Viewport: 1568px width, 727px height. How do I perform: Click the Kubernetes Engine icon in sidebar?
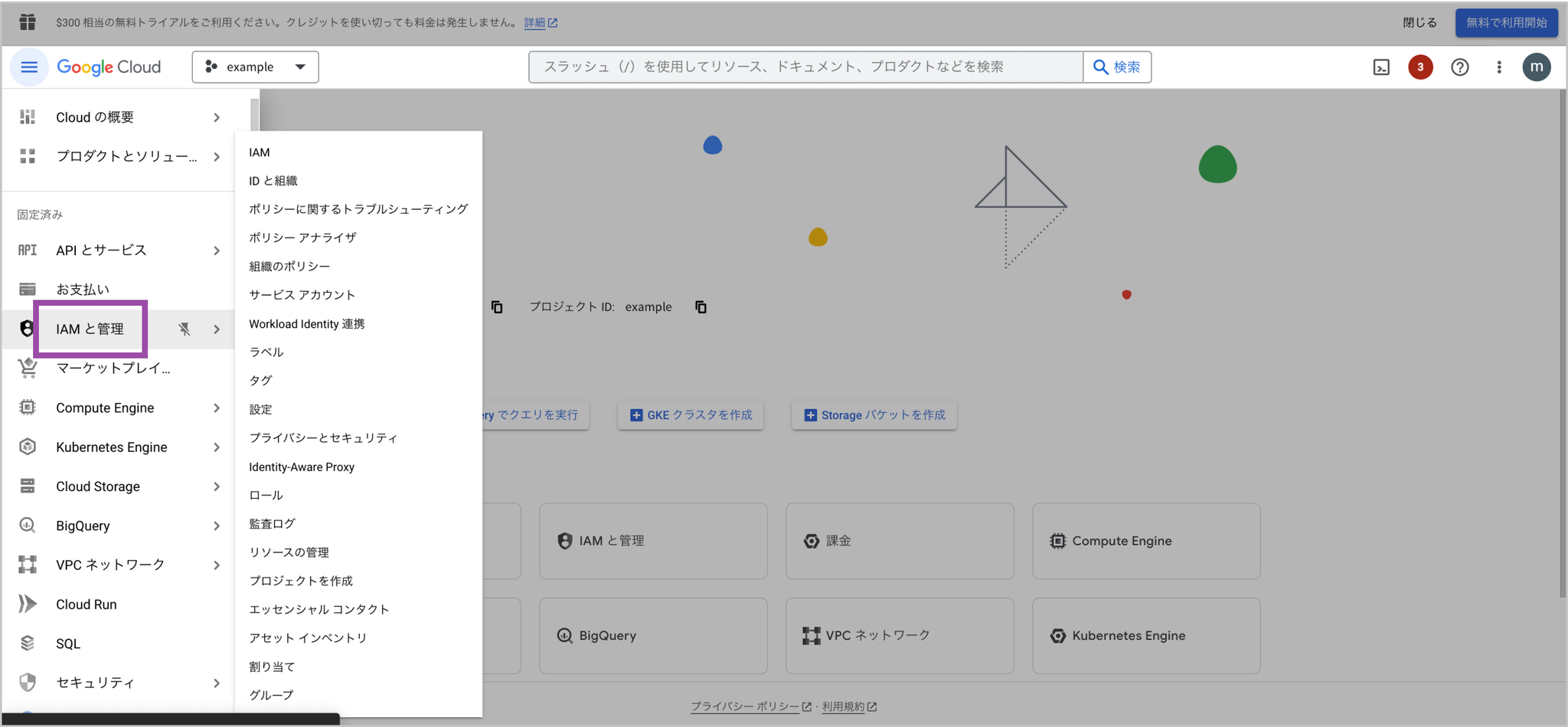point(28,447)
